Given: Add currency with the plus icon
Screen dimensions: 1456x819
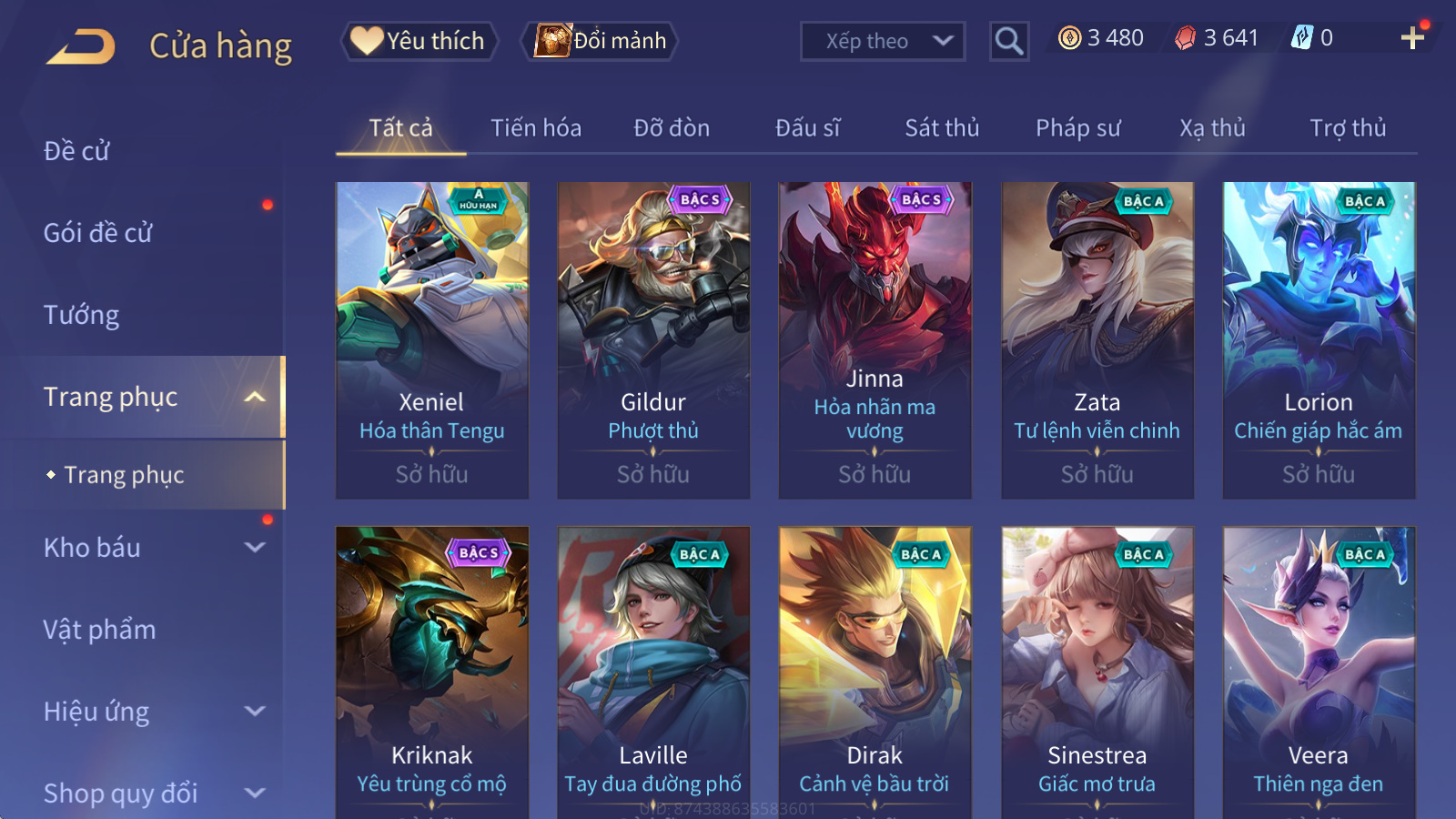Looking at the screenshot, I should [x=1412, y=37].
